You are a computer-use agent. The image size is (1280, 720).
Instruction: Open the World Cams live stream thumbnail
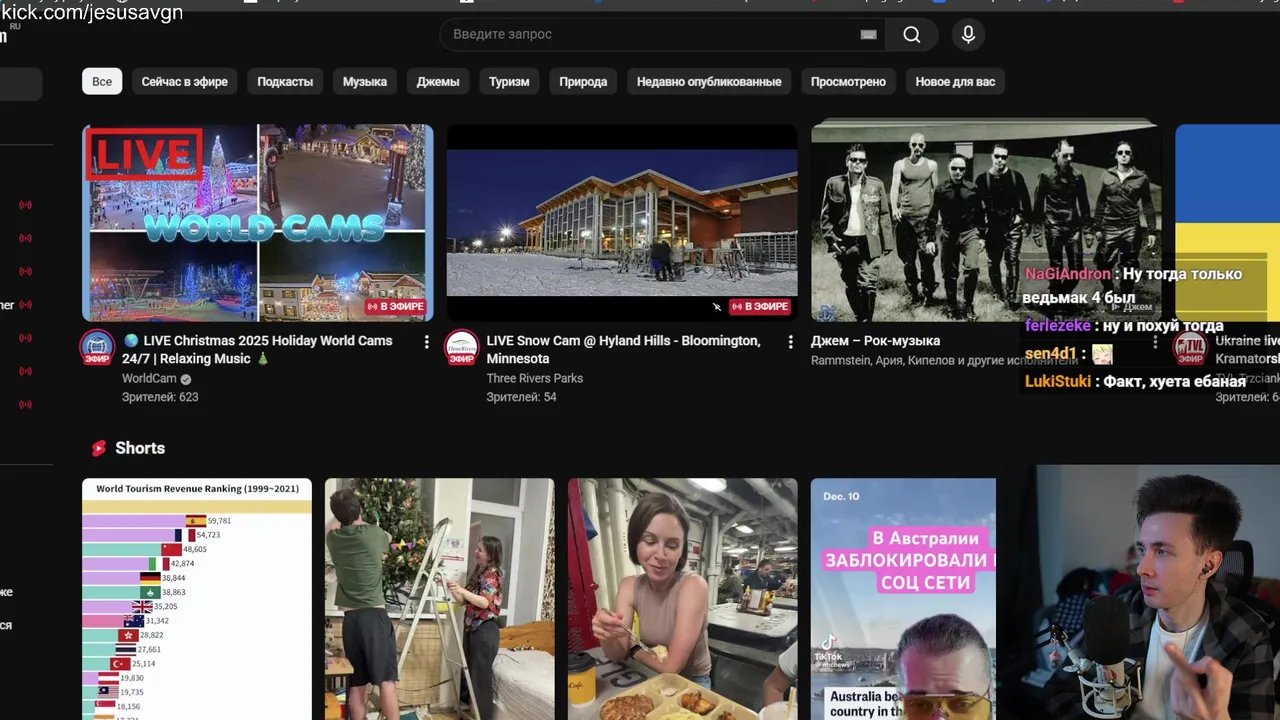tap(258, 222)
